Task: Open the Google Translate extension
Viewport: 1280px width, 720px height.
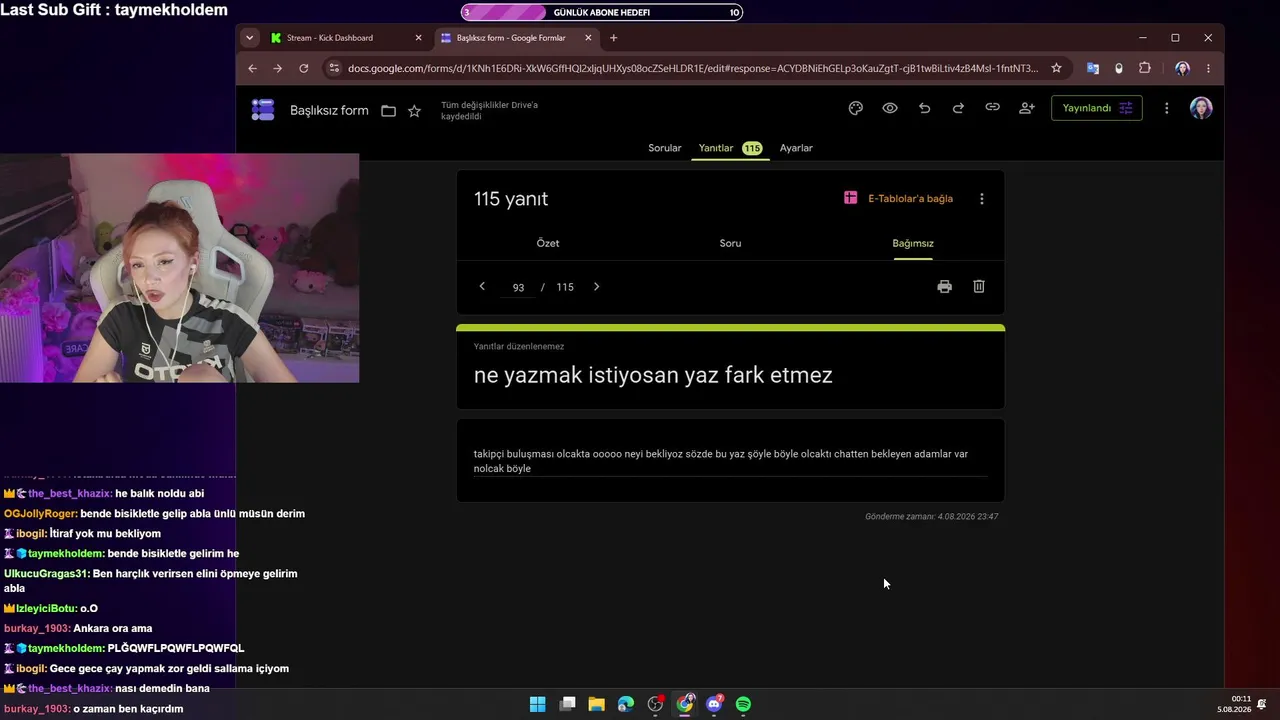Action: pos(1093,68)
